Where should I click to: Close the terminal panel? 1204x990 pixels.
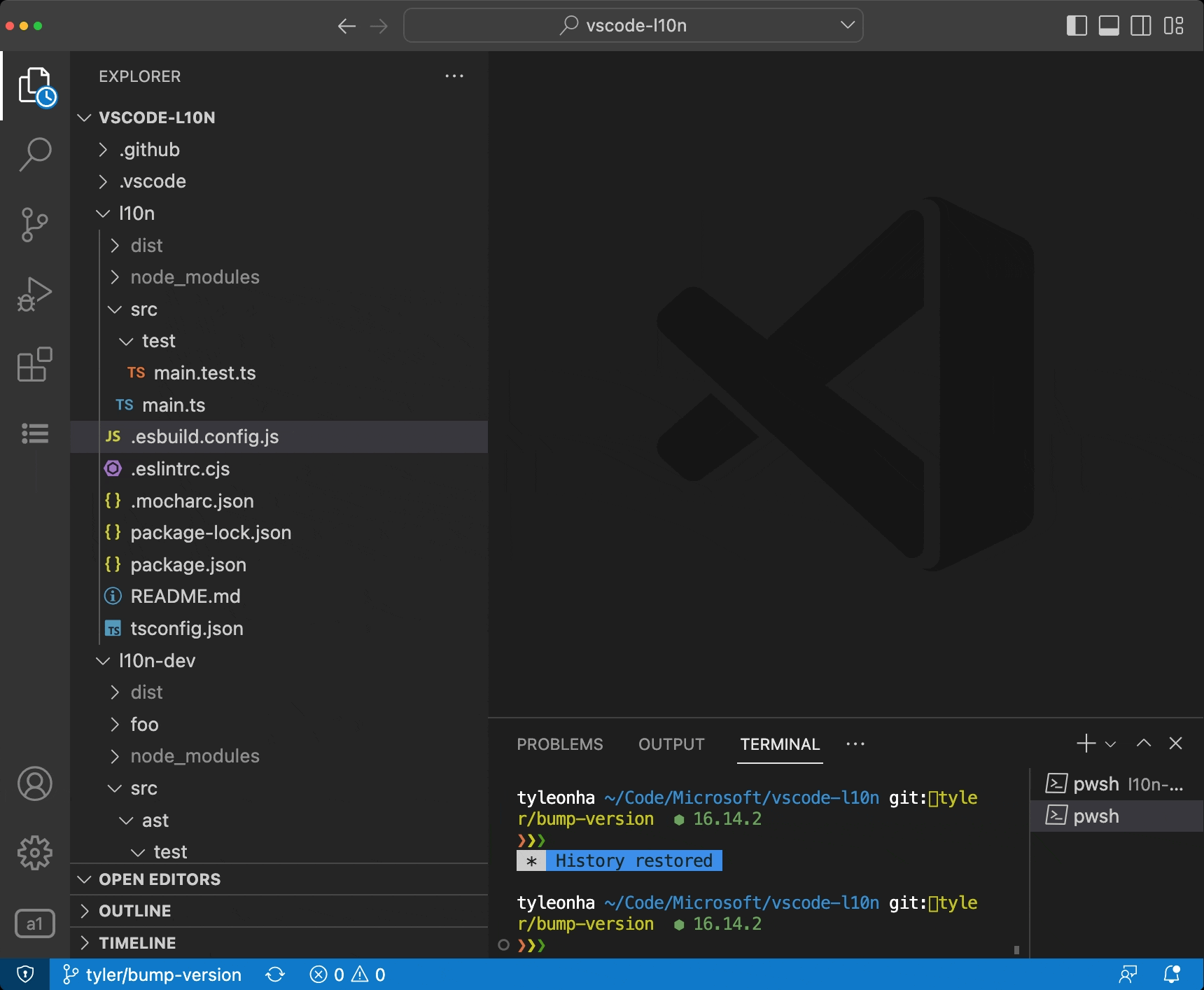(x=1176, y=744)
